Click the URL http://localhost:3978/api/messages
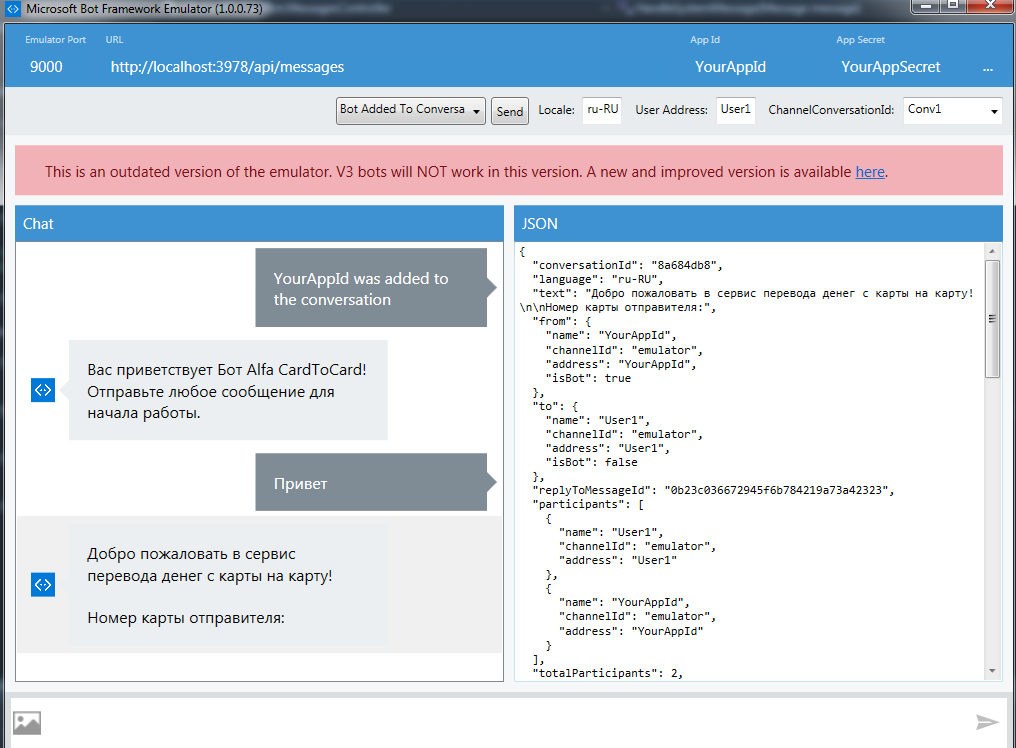The width and height of the screenshot is (1016, 748). (x=227, y=67)
